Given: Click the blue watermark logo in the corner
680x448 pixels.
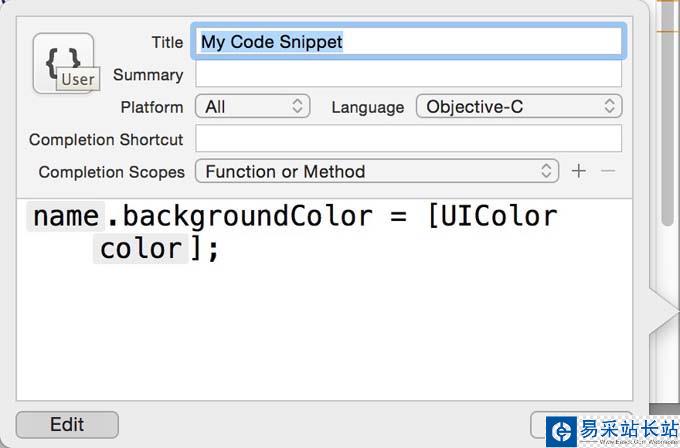Looking at the screenshot, I should 561,430.
